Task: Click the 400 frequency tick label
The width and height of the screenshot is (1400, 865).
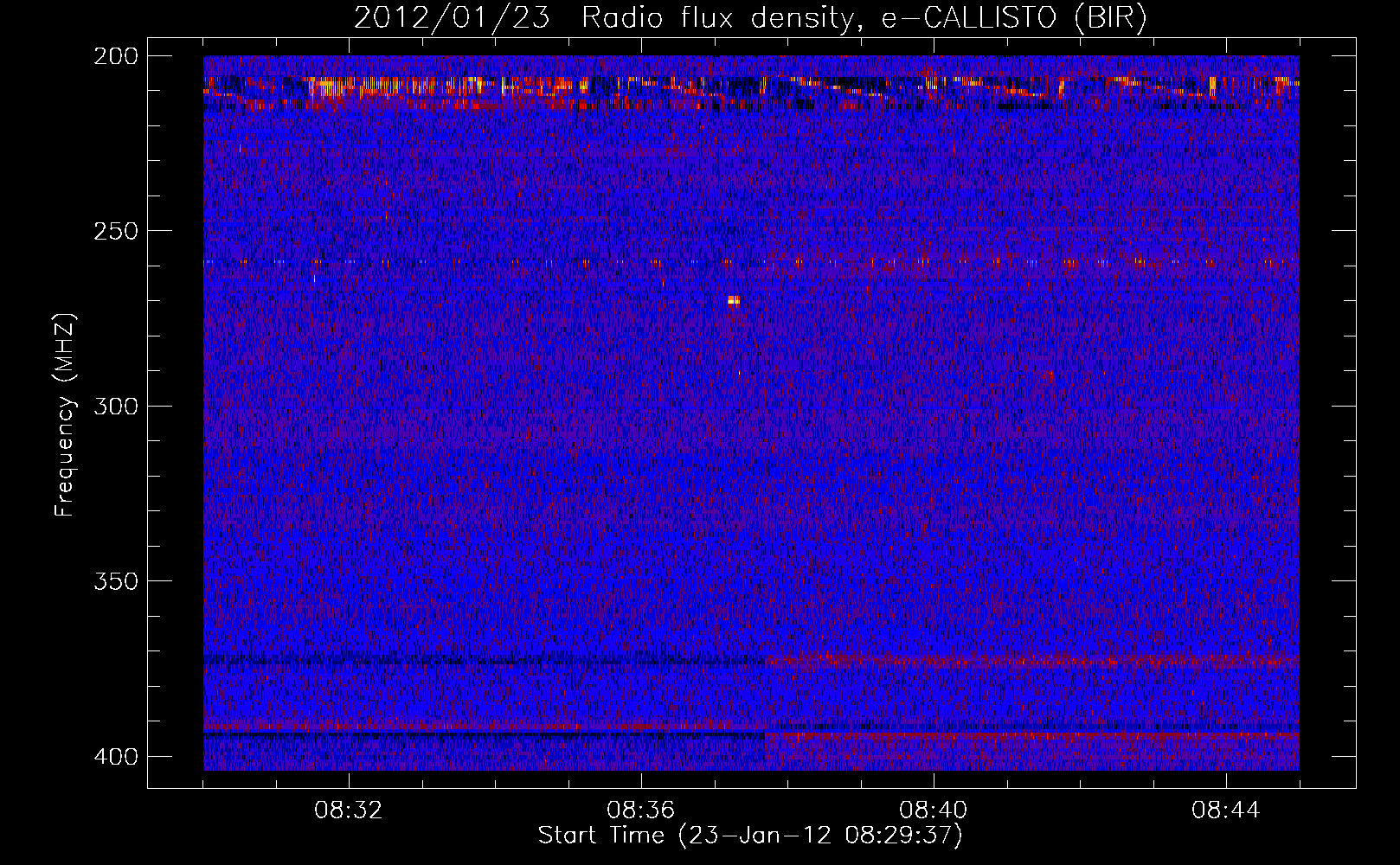Action: 115,756
